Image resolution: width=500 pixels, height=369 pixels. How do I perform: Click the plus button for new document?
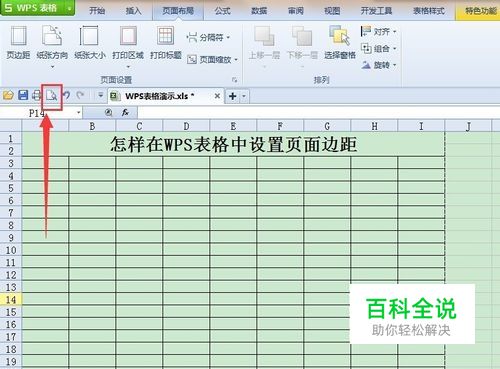click(233, 96)
